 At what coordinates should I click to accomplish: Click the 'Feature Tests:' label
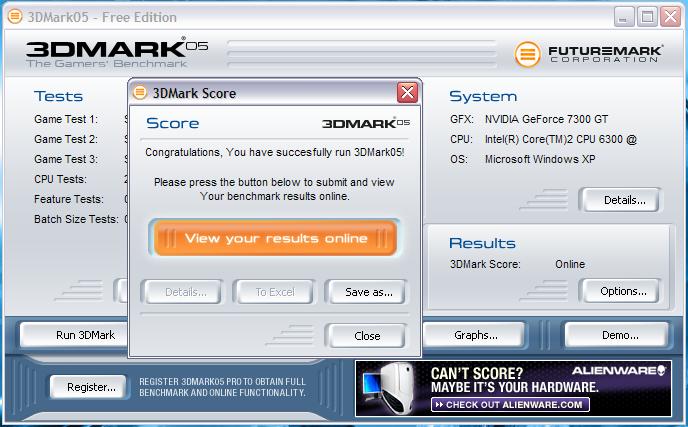pyautogui.click(x=69, y=199)
